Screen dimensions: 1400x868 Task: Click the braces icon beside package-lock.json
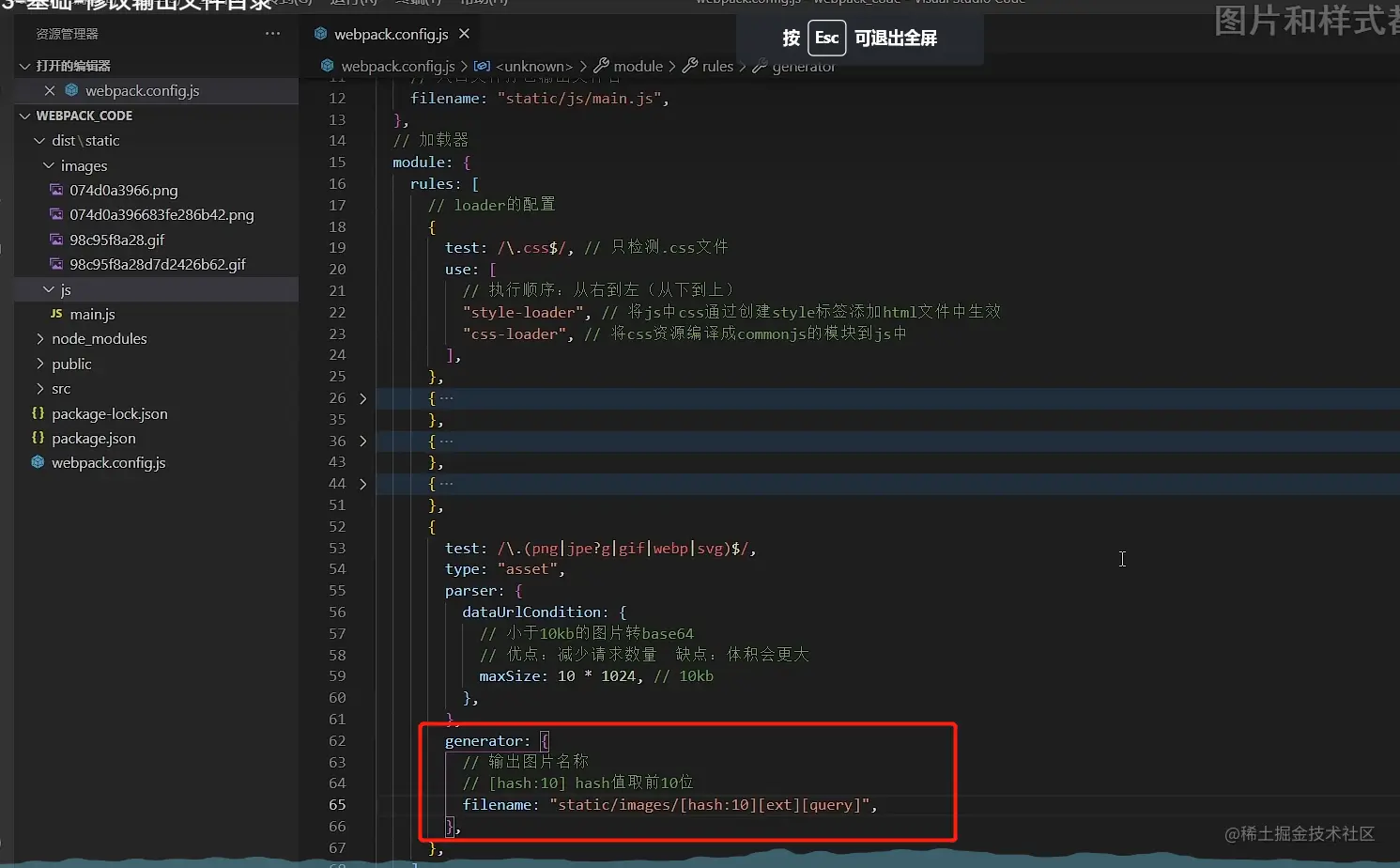click(x=38, y=413)
